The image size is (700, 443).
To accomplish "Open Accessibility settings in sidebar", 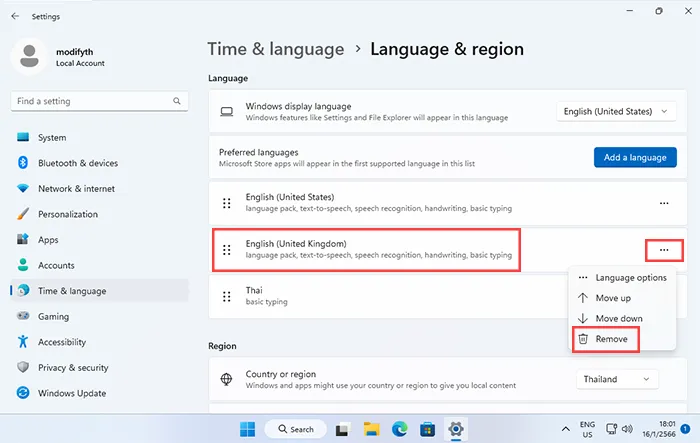I will [99, 342].
